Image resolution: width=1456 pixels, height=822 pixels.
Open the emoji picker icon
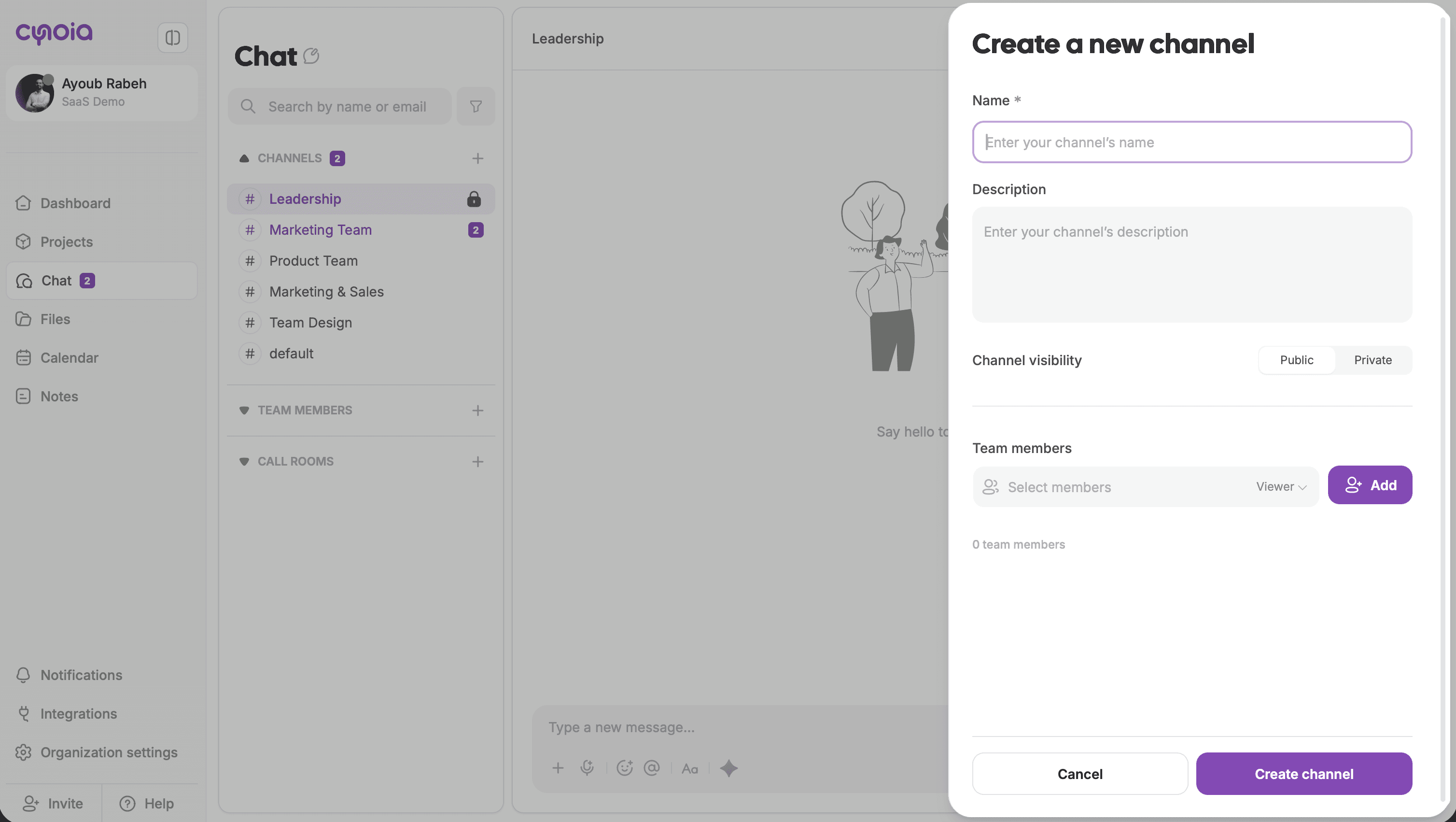[625, 768]
